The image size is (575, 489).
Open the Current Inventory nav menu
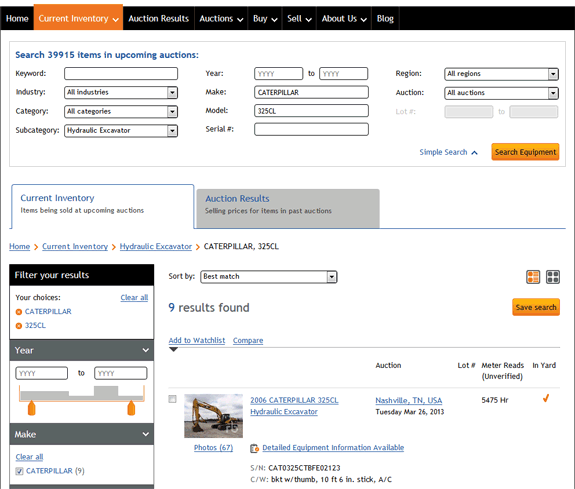[x=78, y=18]
